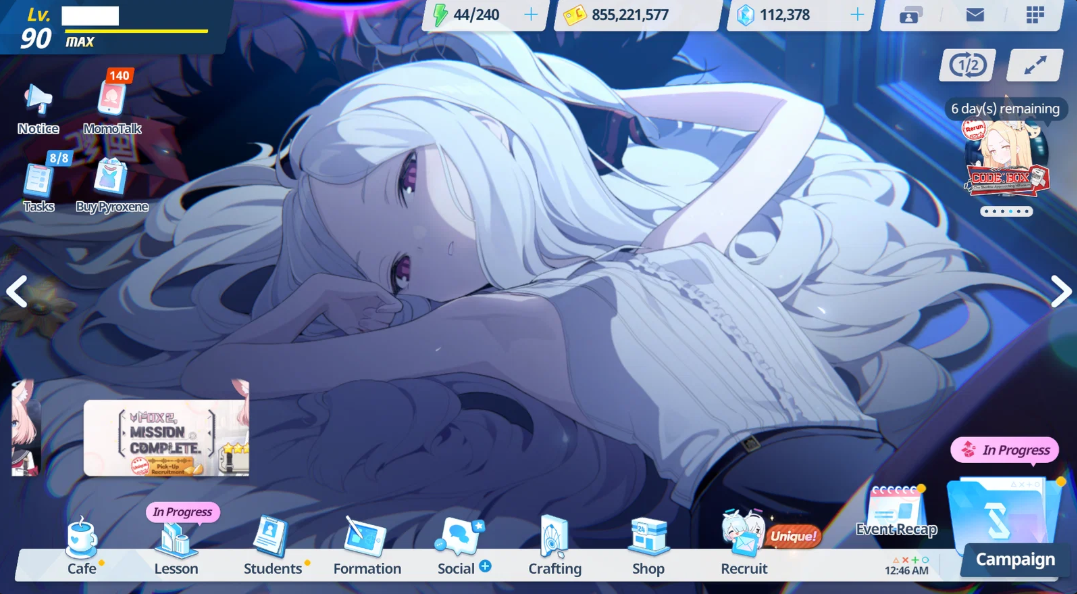
Task: Switch lobby memorial with 1/2 toggle
Action: 967,65
